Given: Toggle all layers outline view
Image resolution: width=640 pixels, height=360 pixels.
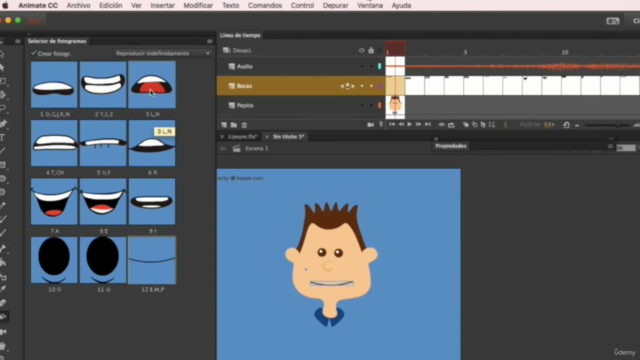Looking at the screenshot, I should pos(380,51).
